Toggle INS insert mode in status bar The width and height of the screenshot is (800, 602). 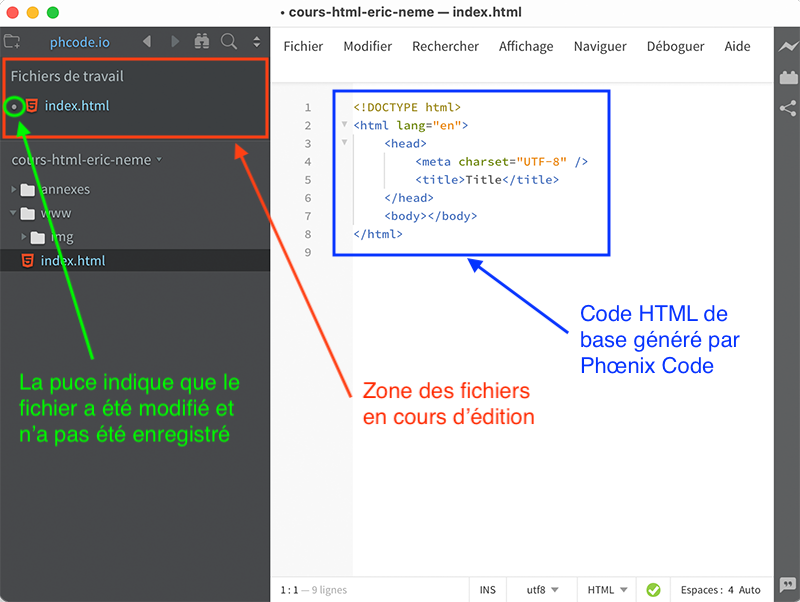(x=487, y=590)
